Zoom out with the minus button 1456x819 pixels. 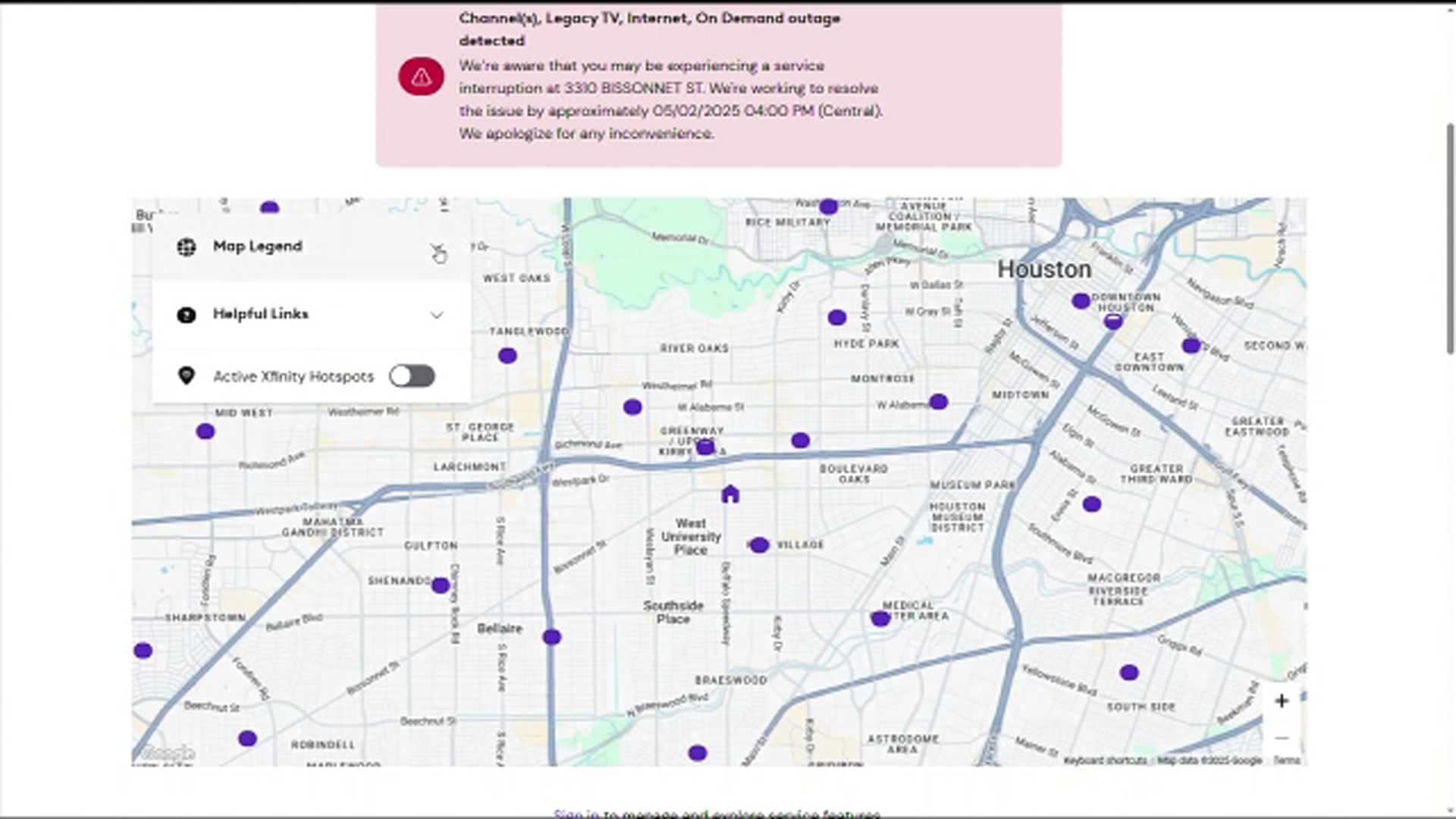point(1282,738)
